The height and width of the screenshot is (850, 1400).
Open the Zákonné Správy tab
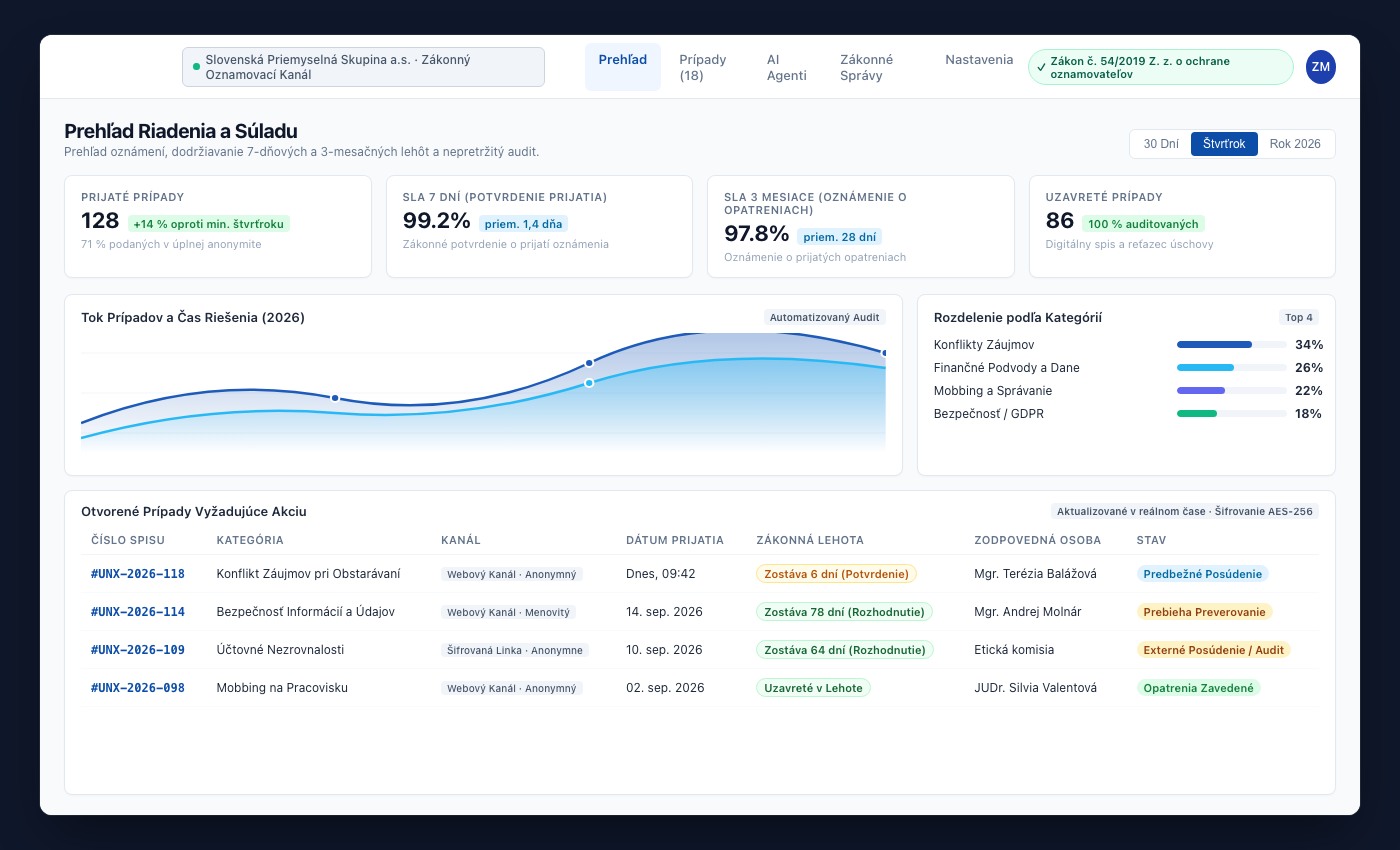coord(877,67)
